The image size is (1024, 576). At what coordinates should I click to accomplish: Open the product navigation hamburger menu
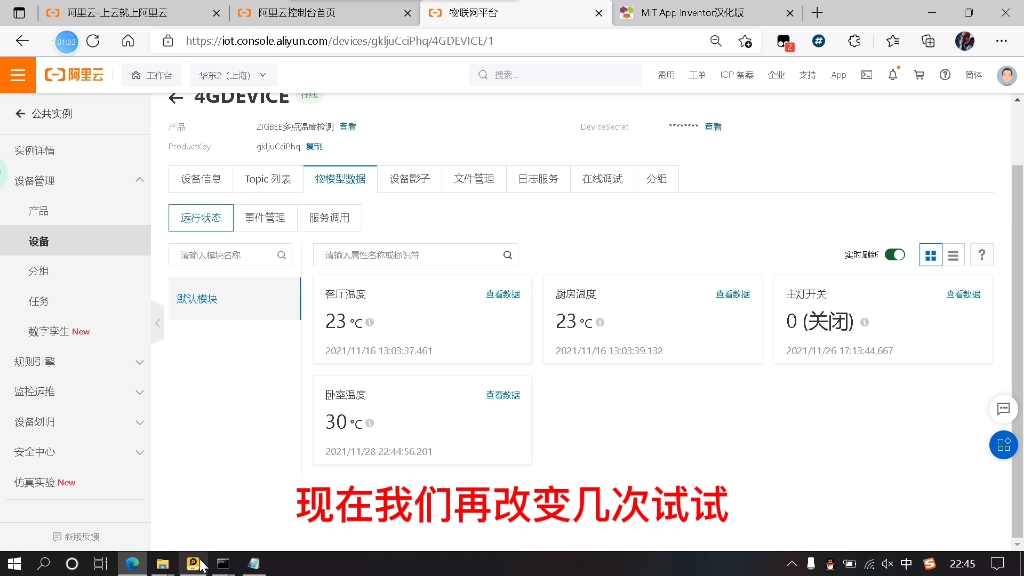click(16, 74)
